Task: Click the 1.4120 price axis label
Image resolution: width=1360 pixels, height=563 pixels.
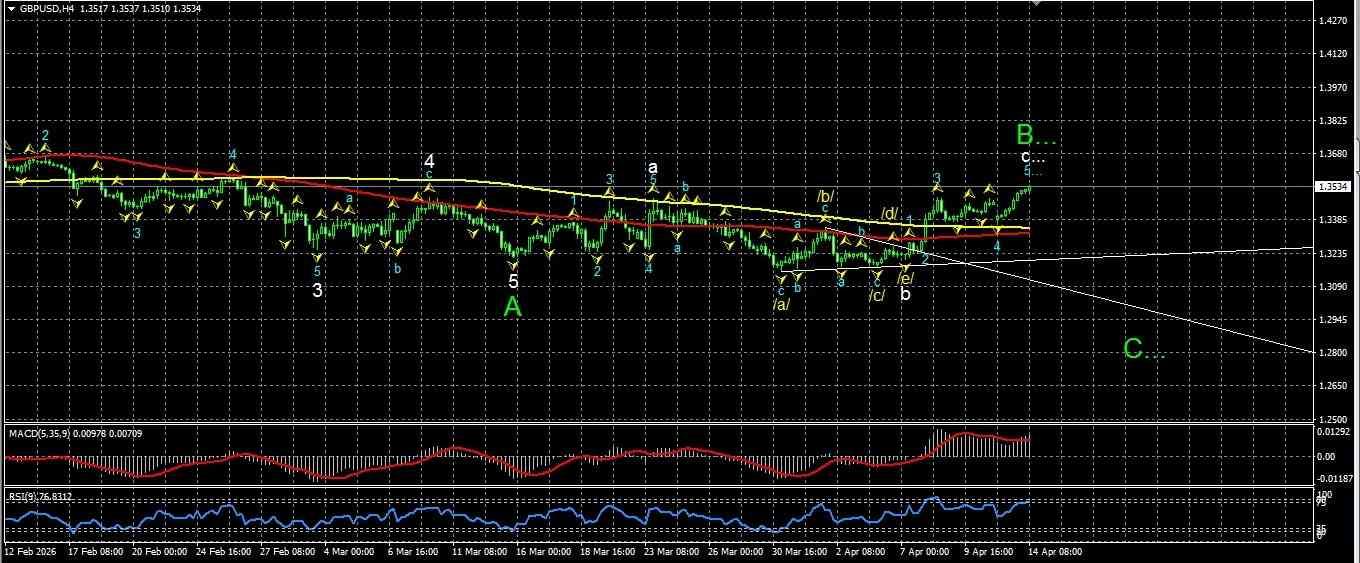Action: [1331, 54]
